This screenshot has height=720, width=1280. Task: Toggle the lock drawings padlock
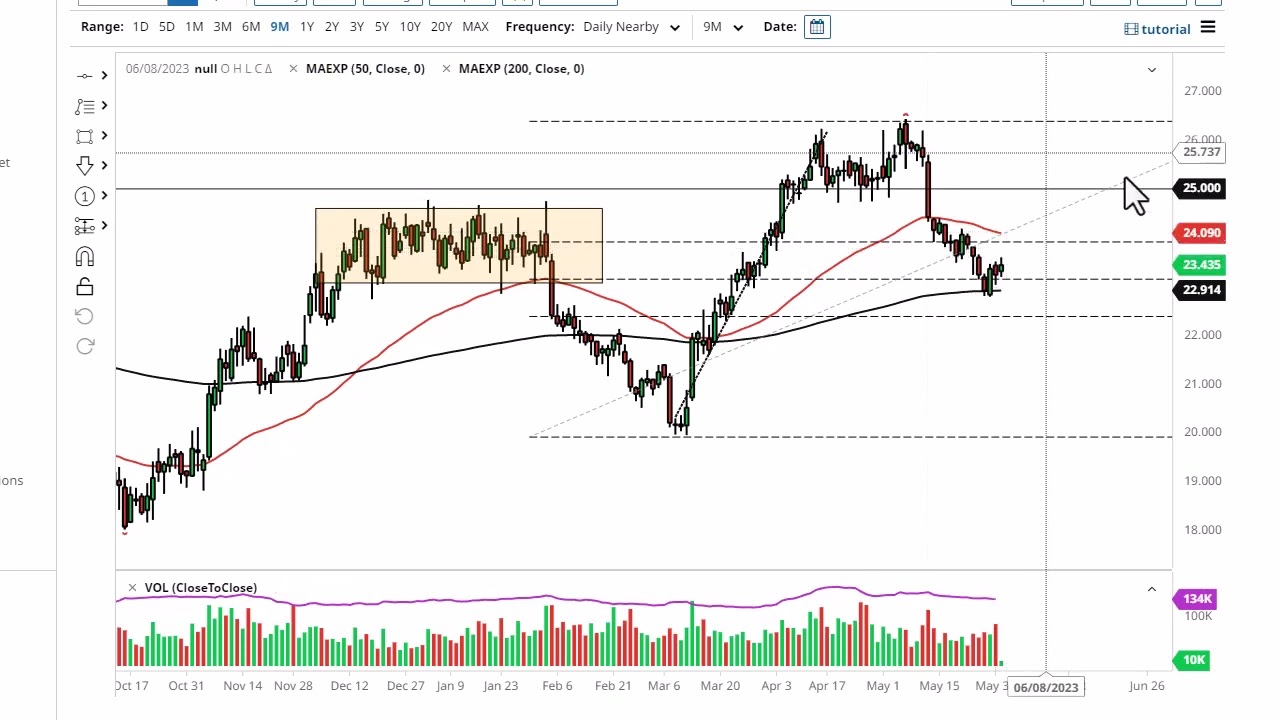(85, 287)
